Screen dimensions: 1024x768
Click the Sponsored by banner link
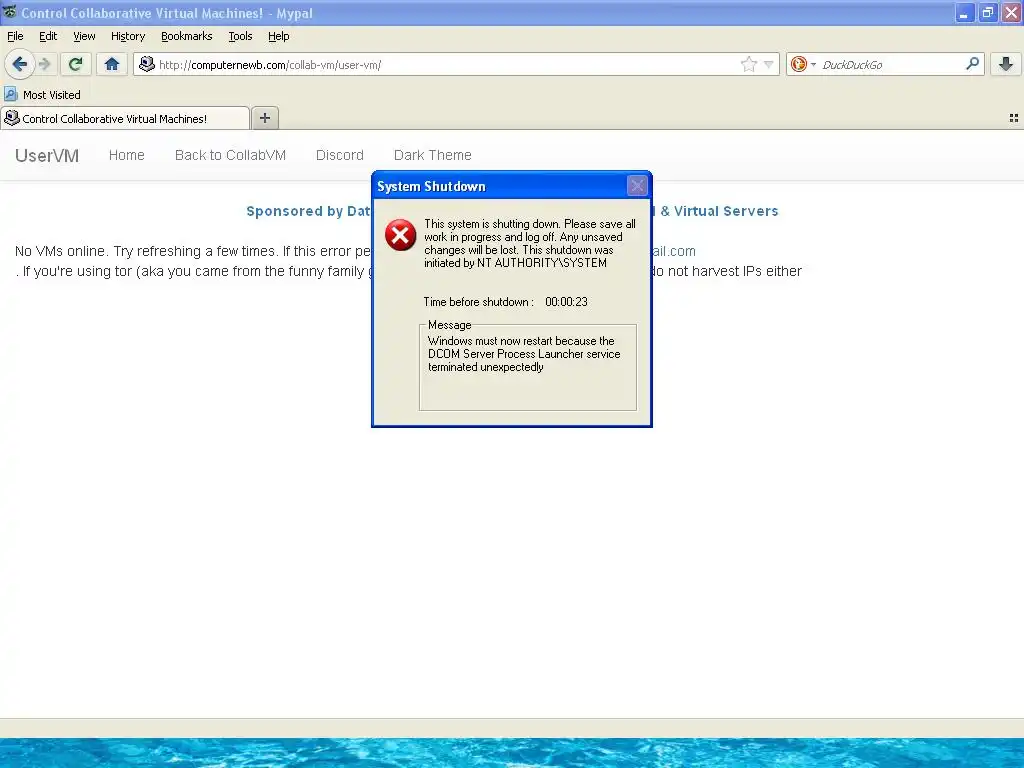[308, 211]
